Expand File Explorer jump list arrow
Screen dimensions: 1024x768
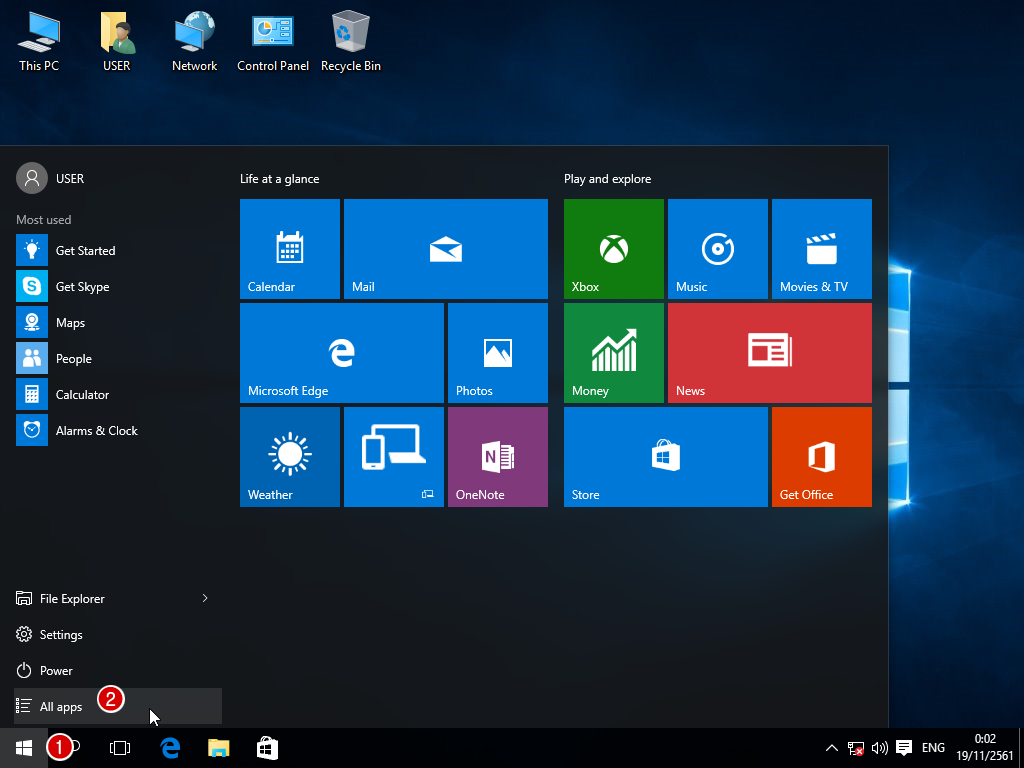205,598
